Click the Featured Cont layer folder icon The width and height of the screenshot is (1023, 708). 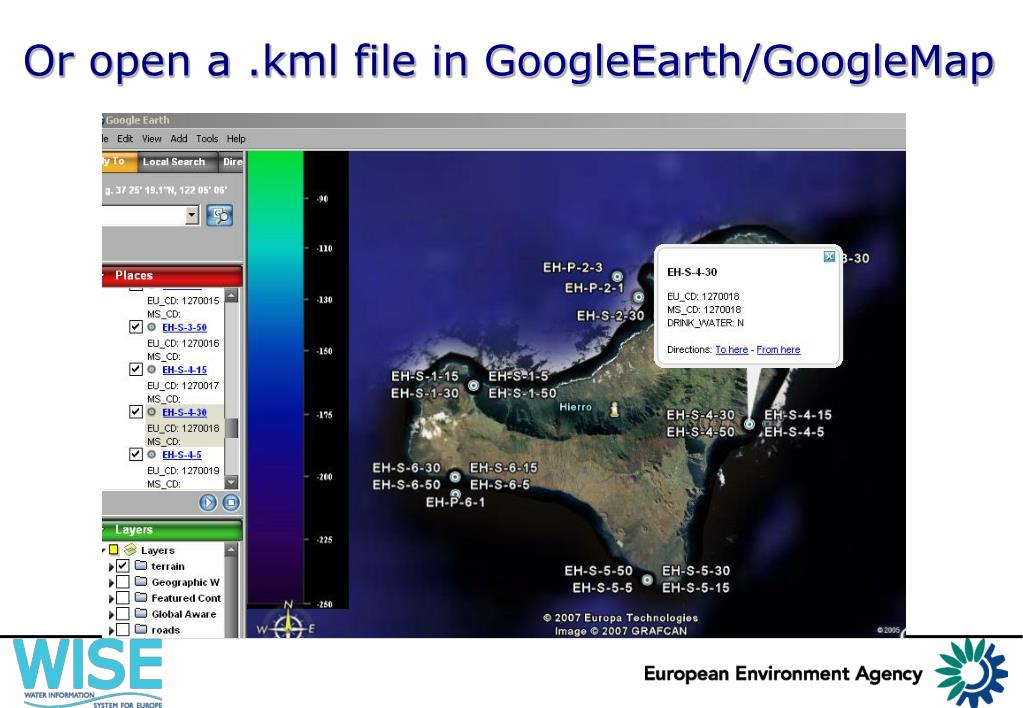pyautogui.click(x=141, y=597)
